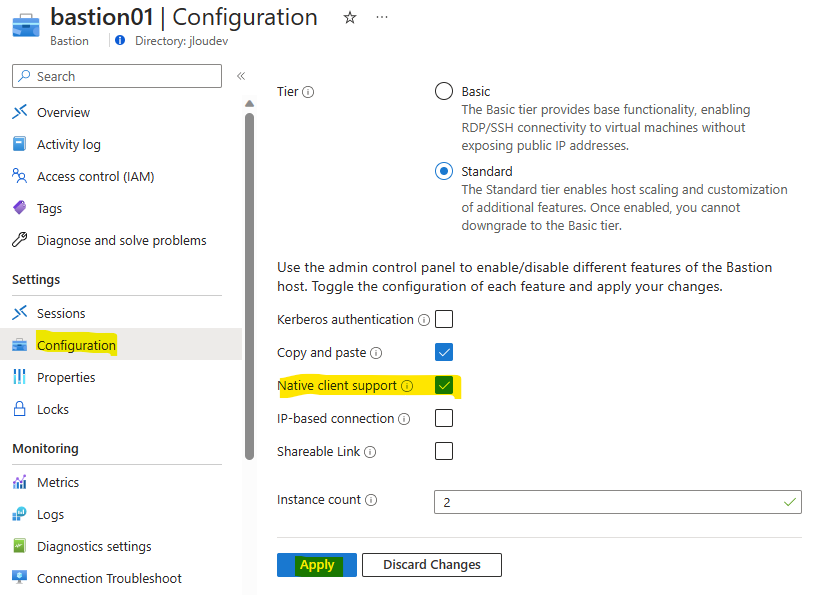Click the Discard Changes button
Screen dimensions: 836x595
pyautogui.click(x=432, y=565)
